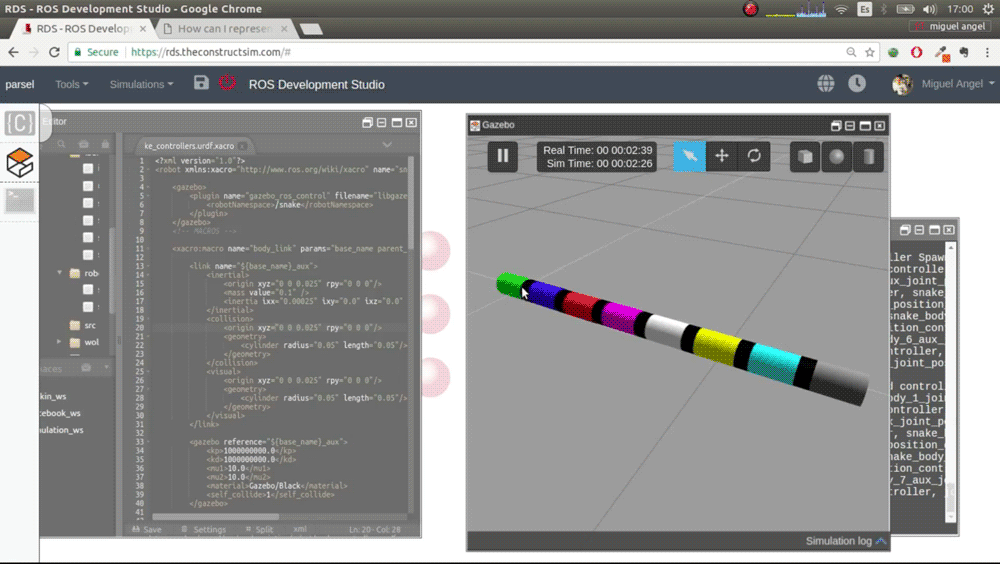This screenshot has height=564, width=1000.
Task: Select the Gazebo arrow selection tool
Action: 689,156
